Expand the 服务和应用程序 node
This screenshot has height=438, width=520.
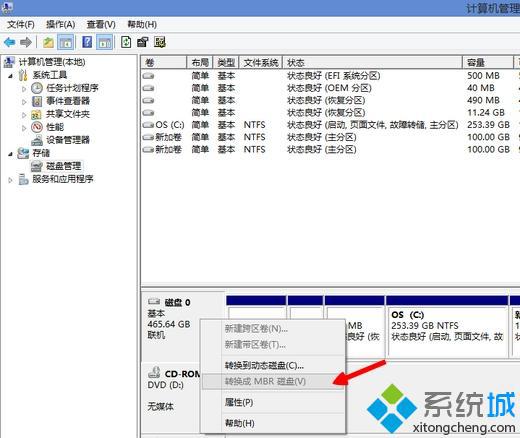click(11, 180)
